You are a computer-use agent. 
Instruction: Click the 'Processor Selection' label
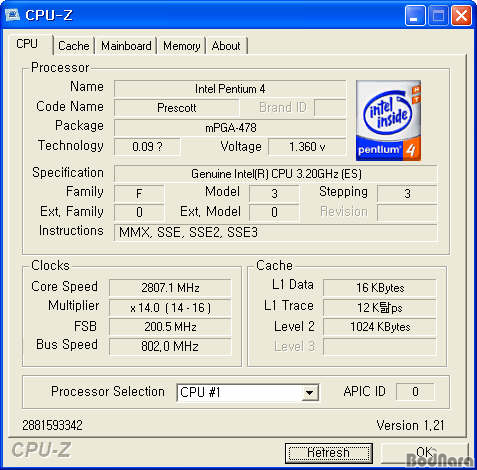[x=108, y=392]
